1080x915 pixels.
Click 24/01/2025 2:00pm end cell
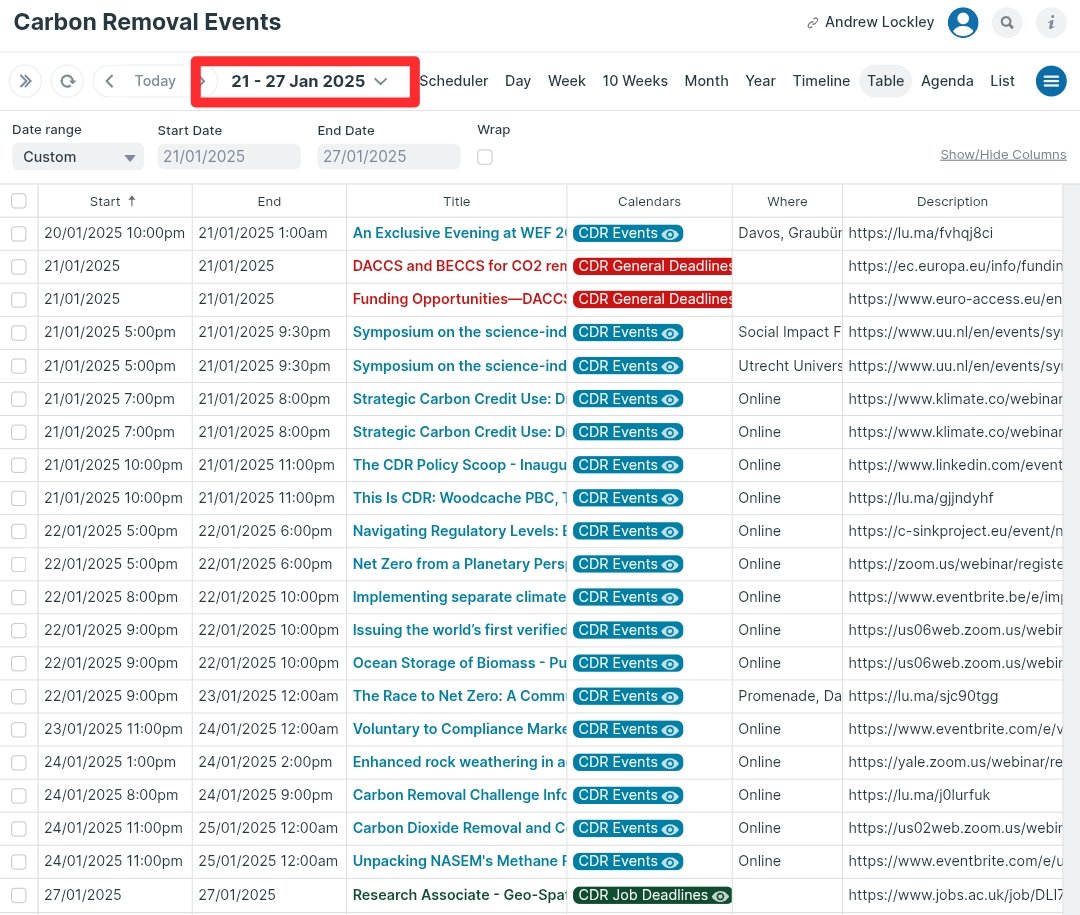pos(265,763)
